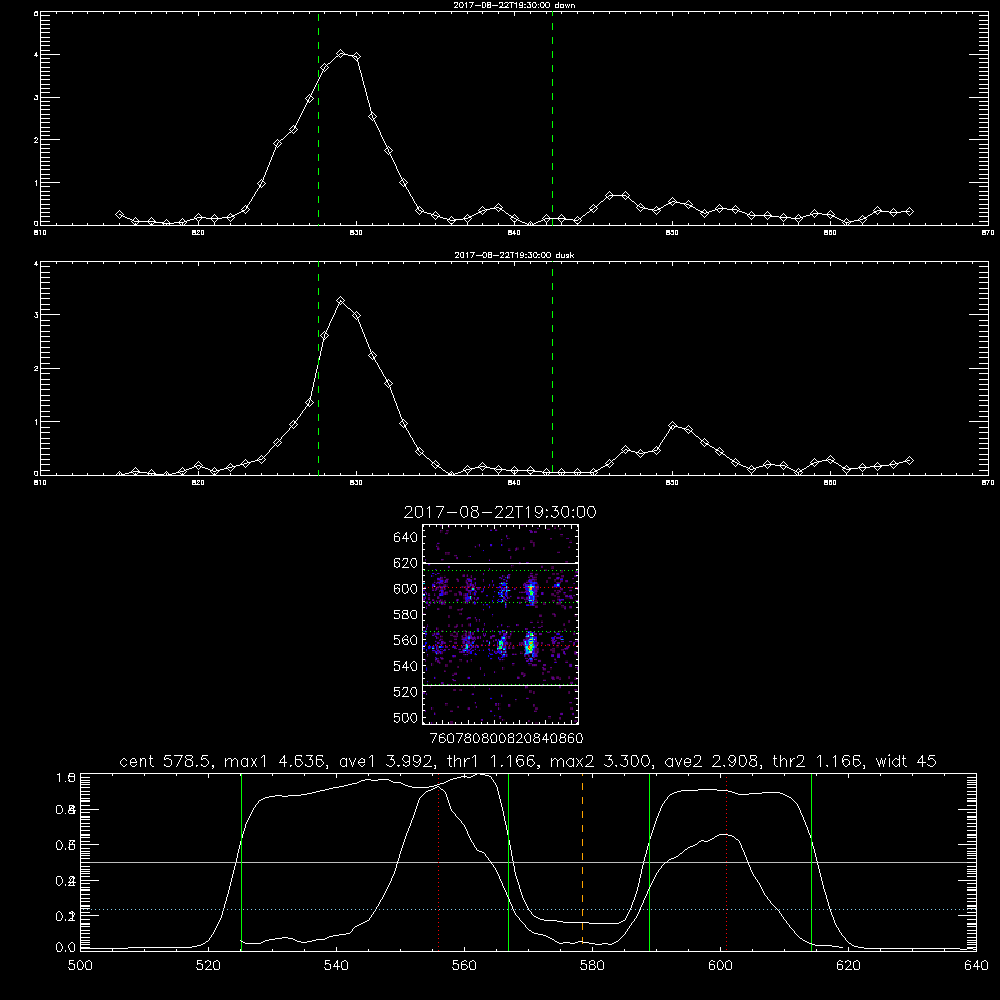
Task: Click the peak diamond marker in the dawn plot
Action: pos(341,54)
